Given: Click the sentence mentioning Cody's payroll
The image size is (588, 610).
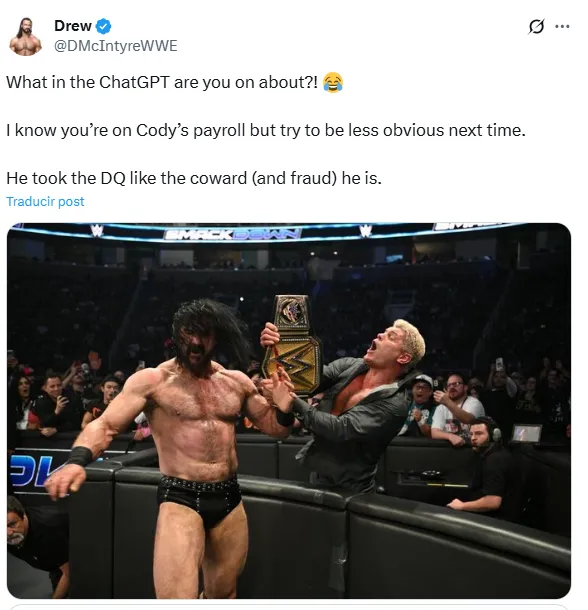Looking at the screenshot, I should pos(266,130).
